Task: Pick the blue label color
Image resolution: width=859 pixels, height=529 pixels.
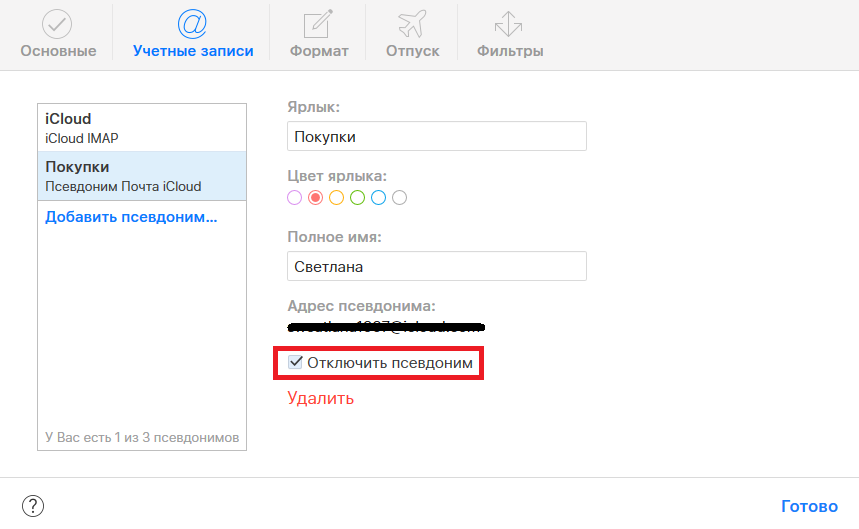Action: (x=378, y=198)
